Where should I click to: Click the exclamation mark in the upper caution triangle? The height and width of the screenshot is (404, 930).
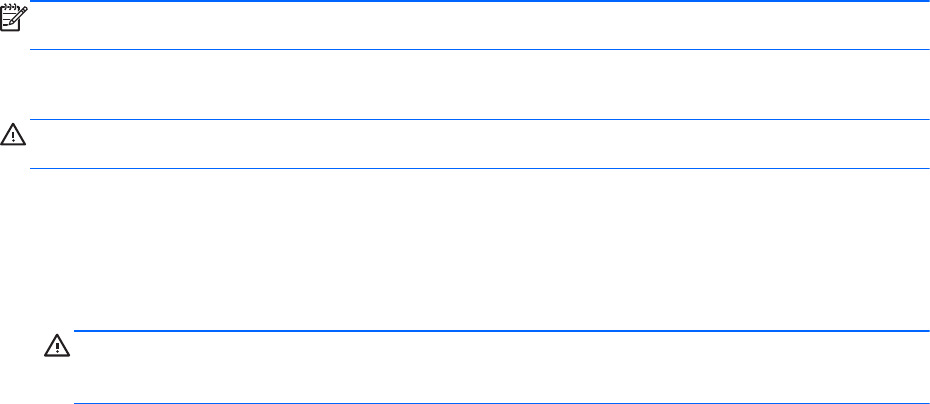(x=13, y=137)
